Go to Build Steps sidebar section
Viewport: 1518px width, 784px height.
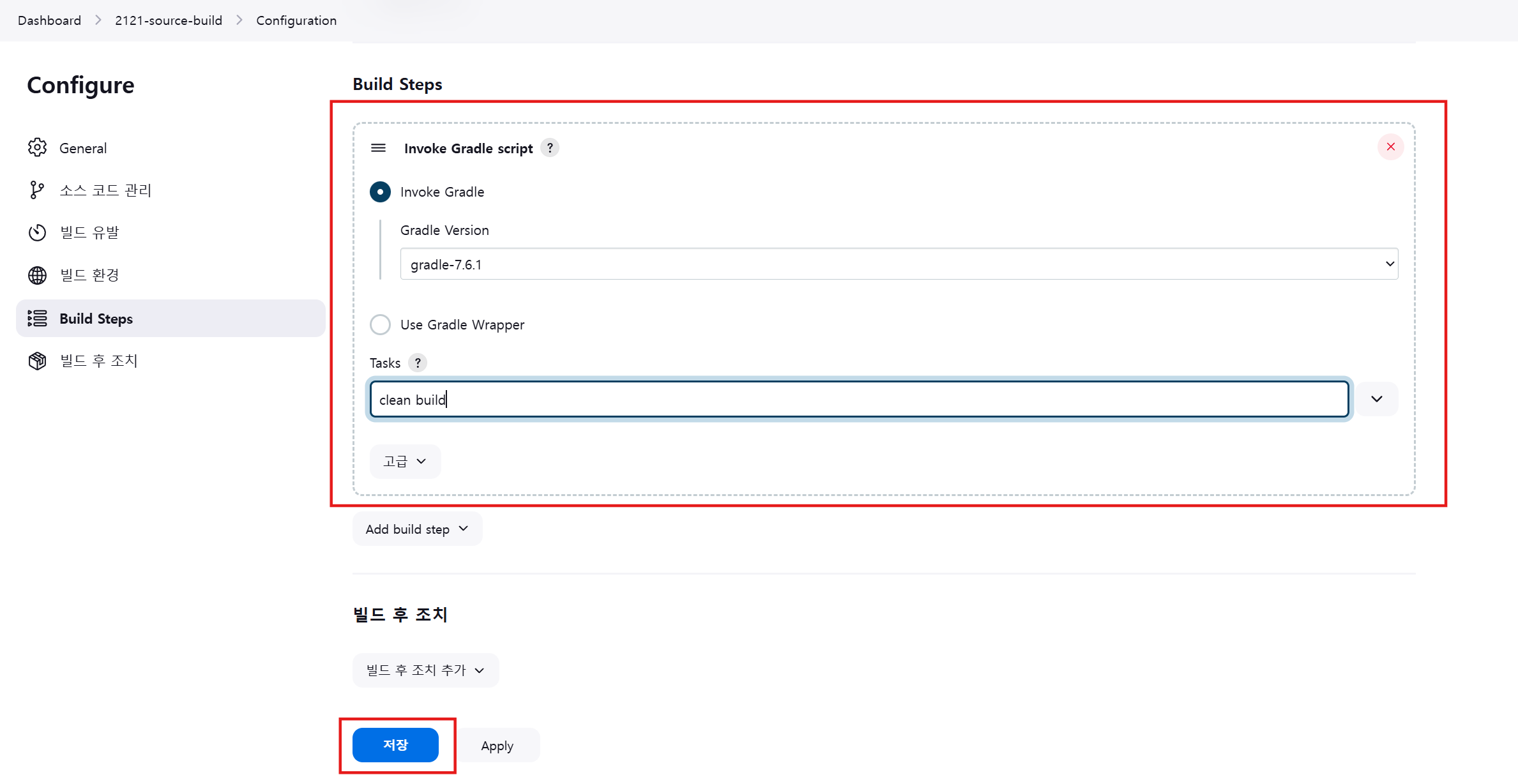point(96,318)
